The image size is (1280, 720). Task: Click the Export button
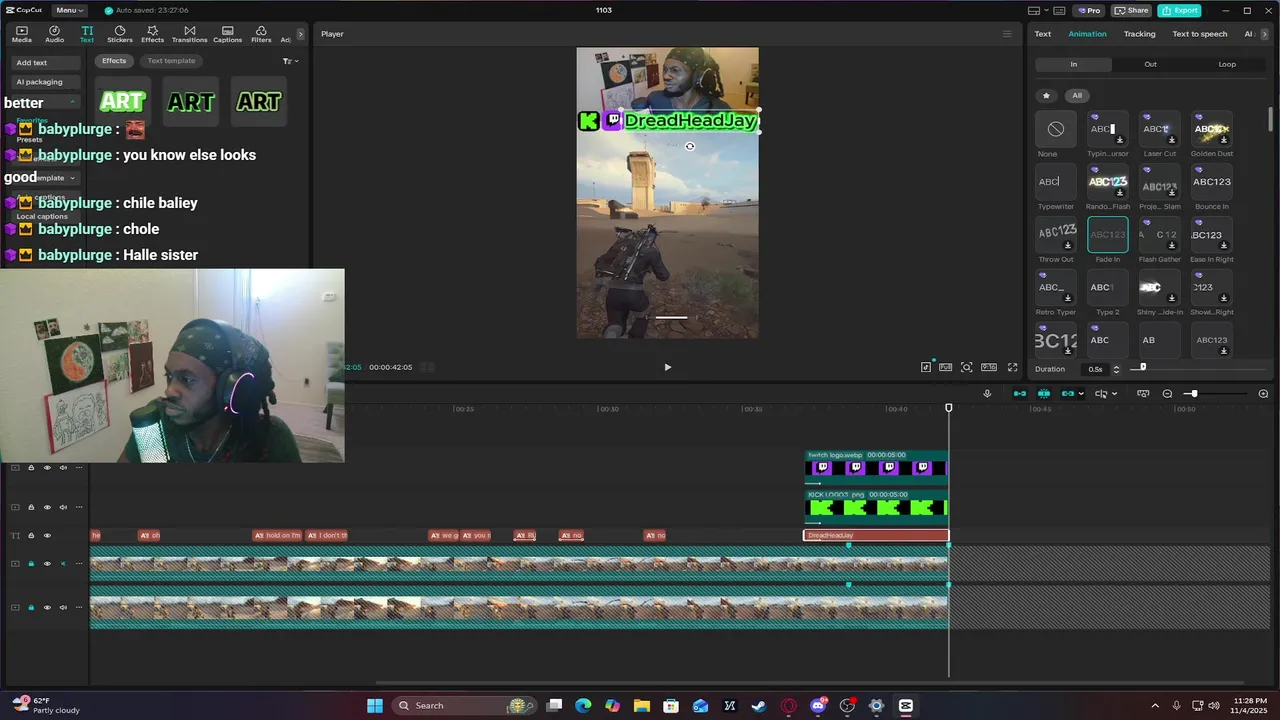click(x=1179, y=10)
